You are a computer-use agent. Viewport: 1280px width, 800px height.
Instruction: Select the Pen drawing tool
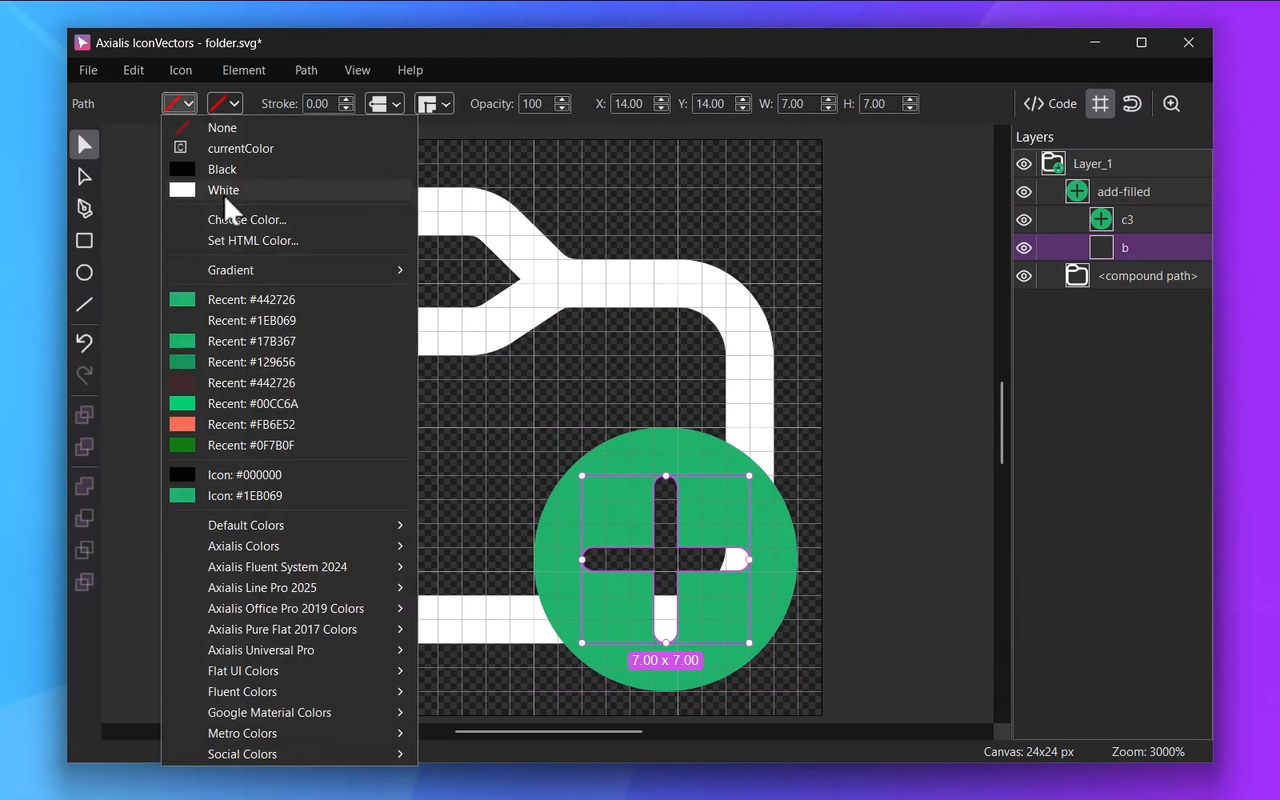point(85,208)
